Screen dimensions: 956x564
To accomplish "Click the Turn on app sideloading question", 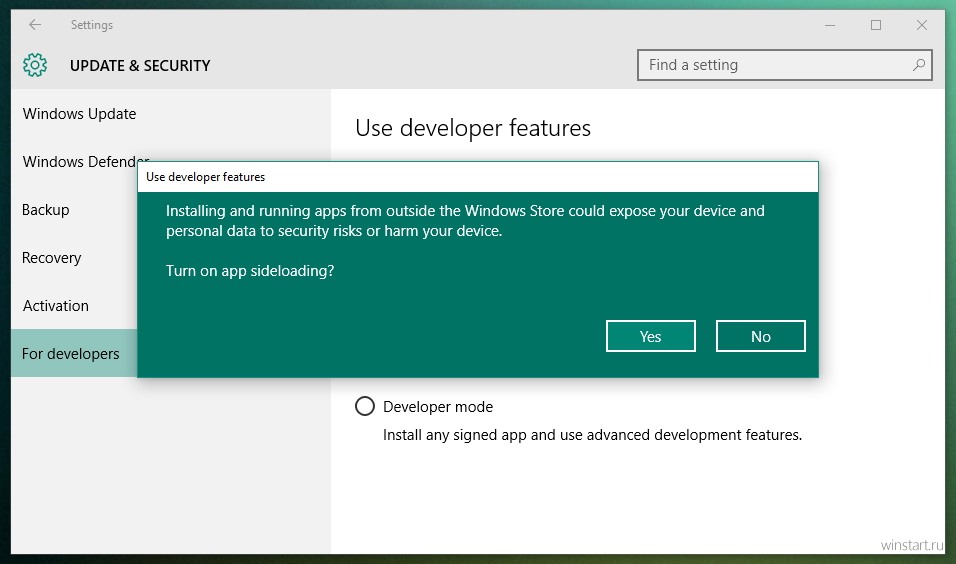I will 250,271.
